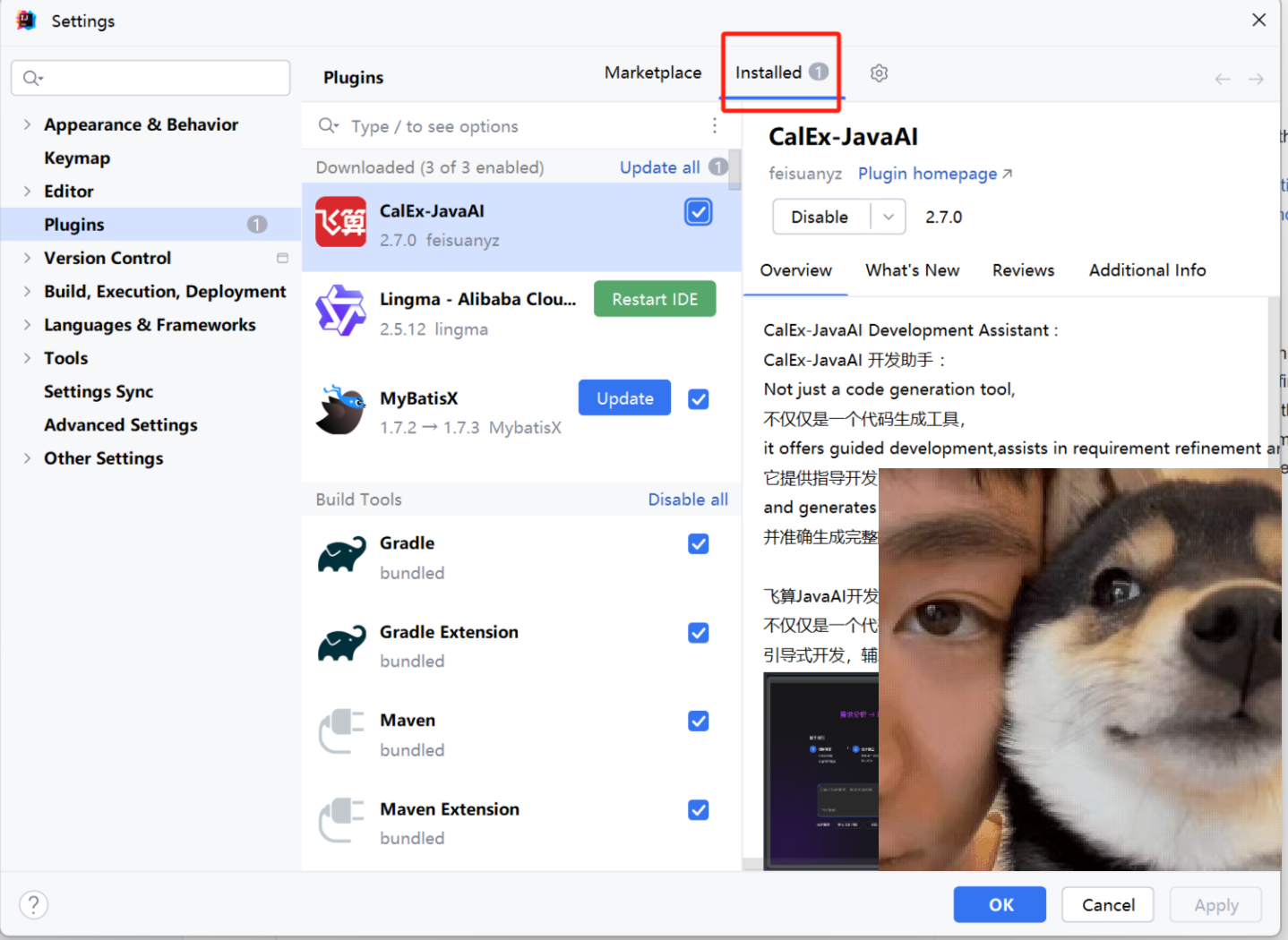Click the Downloaded (3 of 3 enabled) header
The width and height of the screenshot is (1288, 940).
pyautogui.click(x=430, y=167)
